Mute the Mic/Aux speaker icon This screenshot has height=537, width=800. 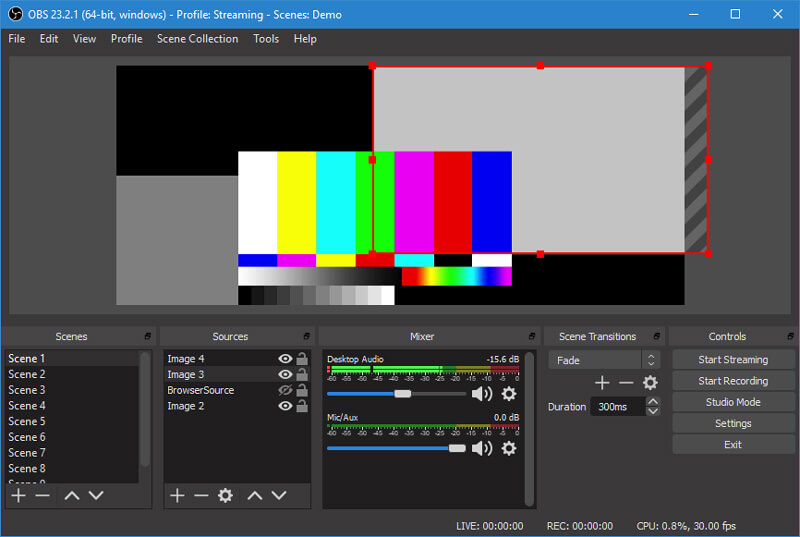click(482, 448)
